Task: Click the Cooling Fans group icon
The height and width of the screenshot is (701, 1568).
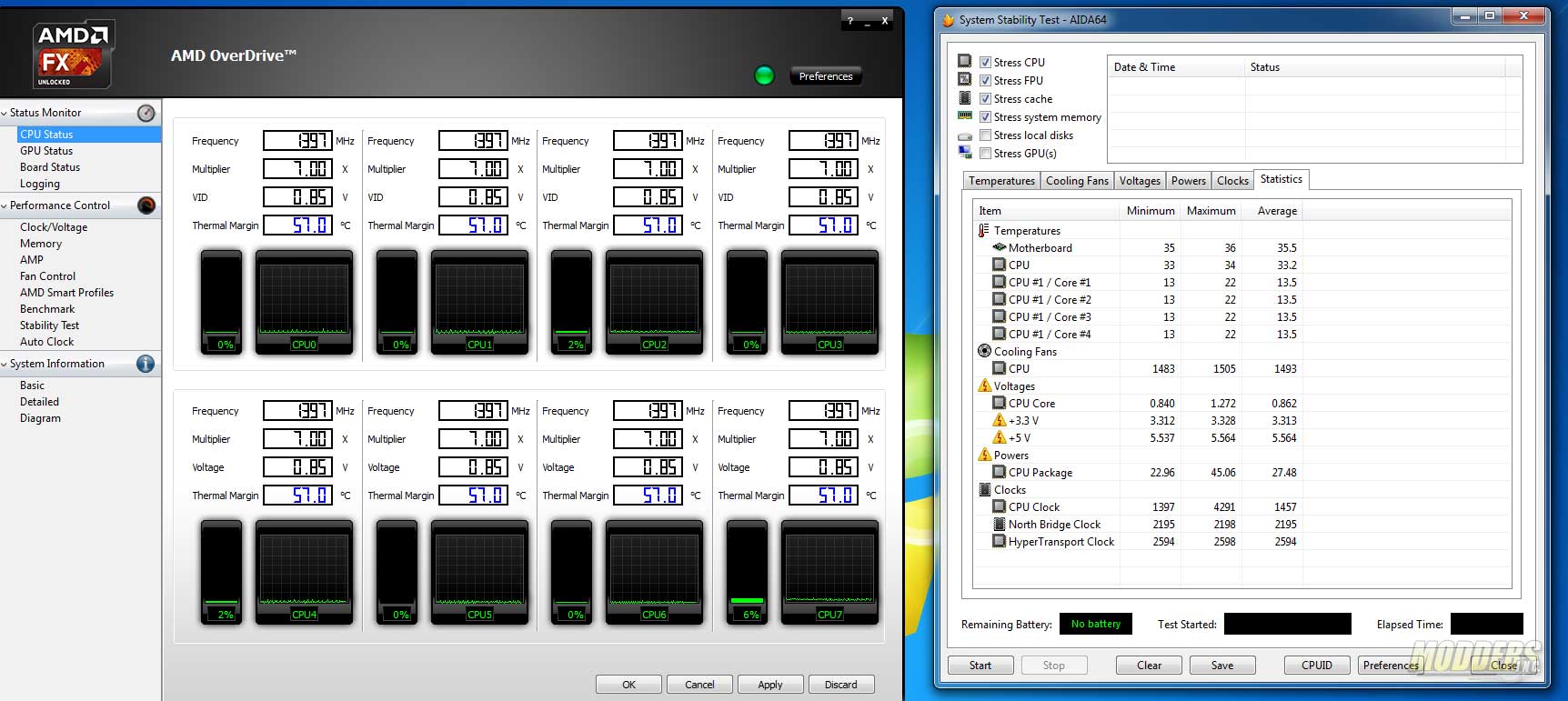Action: [984, 351]
